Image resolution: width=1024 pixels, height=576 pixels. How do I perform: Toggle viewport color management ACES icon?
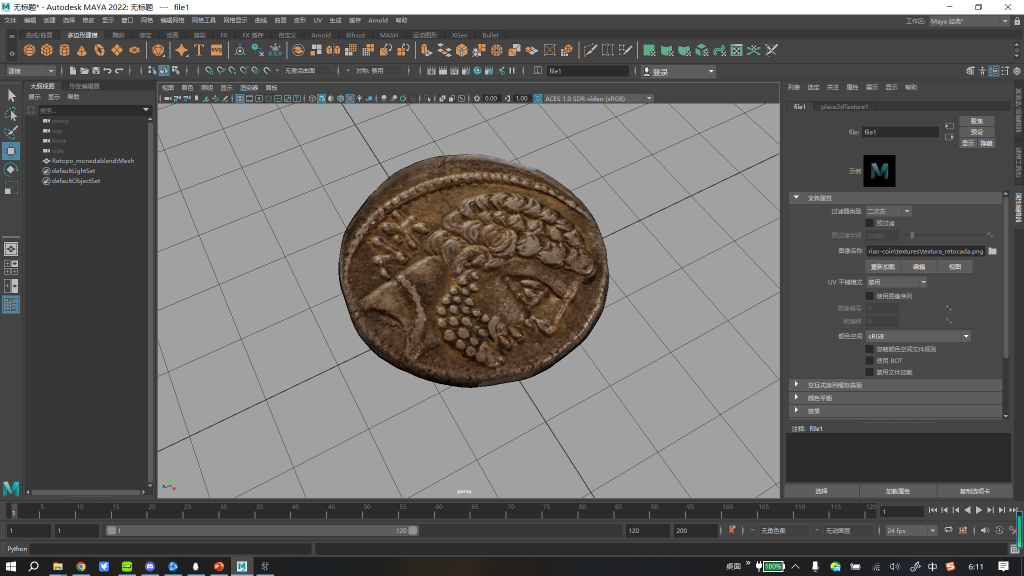coord(538,99)
